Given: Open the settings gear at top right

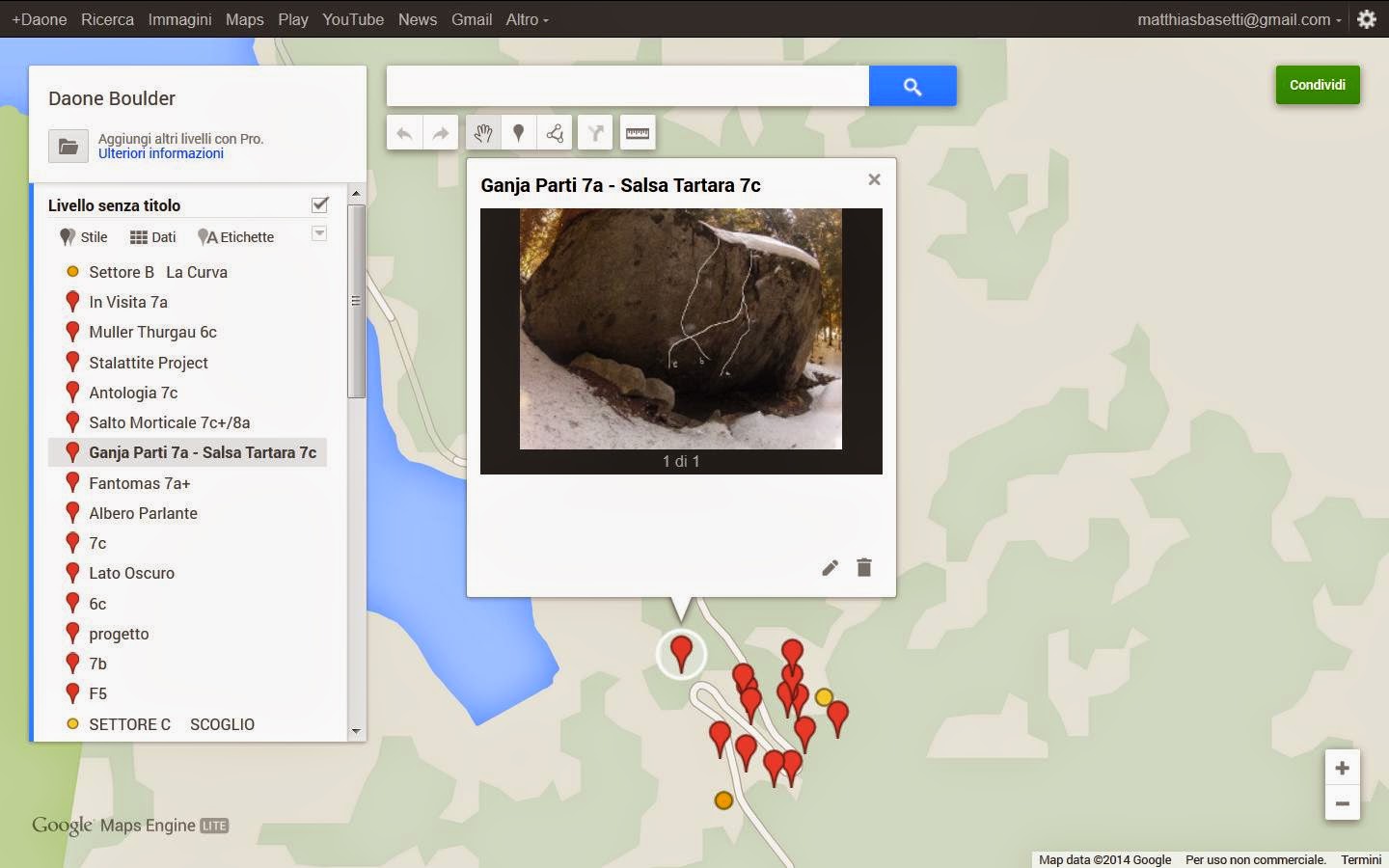Looking at the screenshot, I should tap(1367, 19).
